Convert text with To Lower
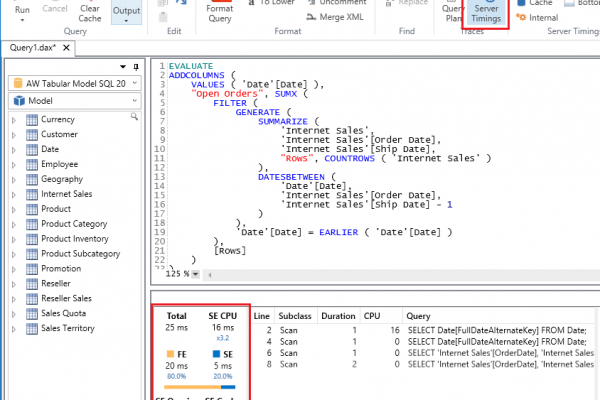600x400 pixels. coord(272,2)
